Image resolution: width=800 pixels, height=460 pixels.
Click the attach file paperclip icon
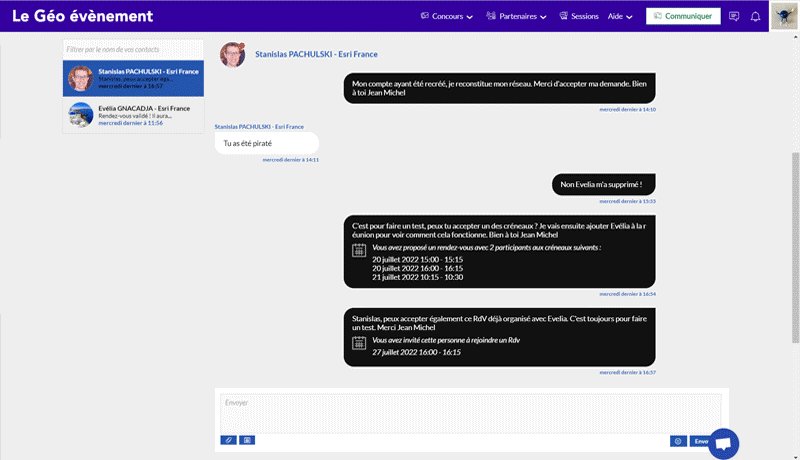tap(229, 440)
